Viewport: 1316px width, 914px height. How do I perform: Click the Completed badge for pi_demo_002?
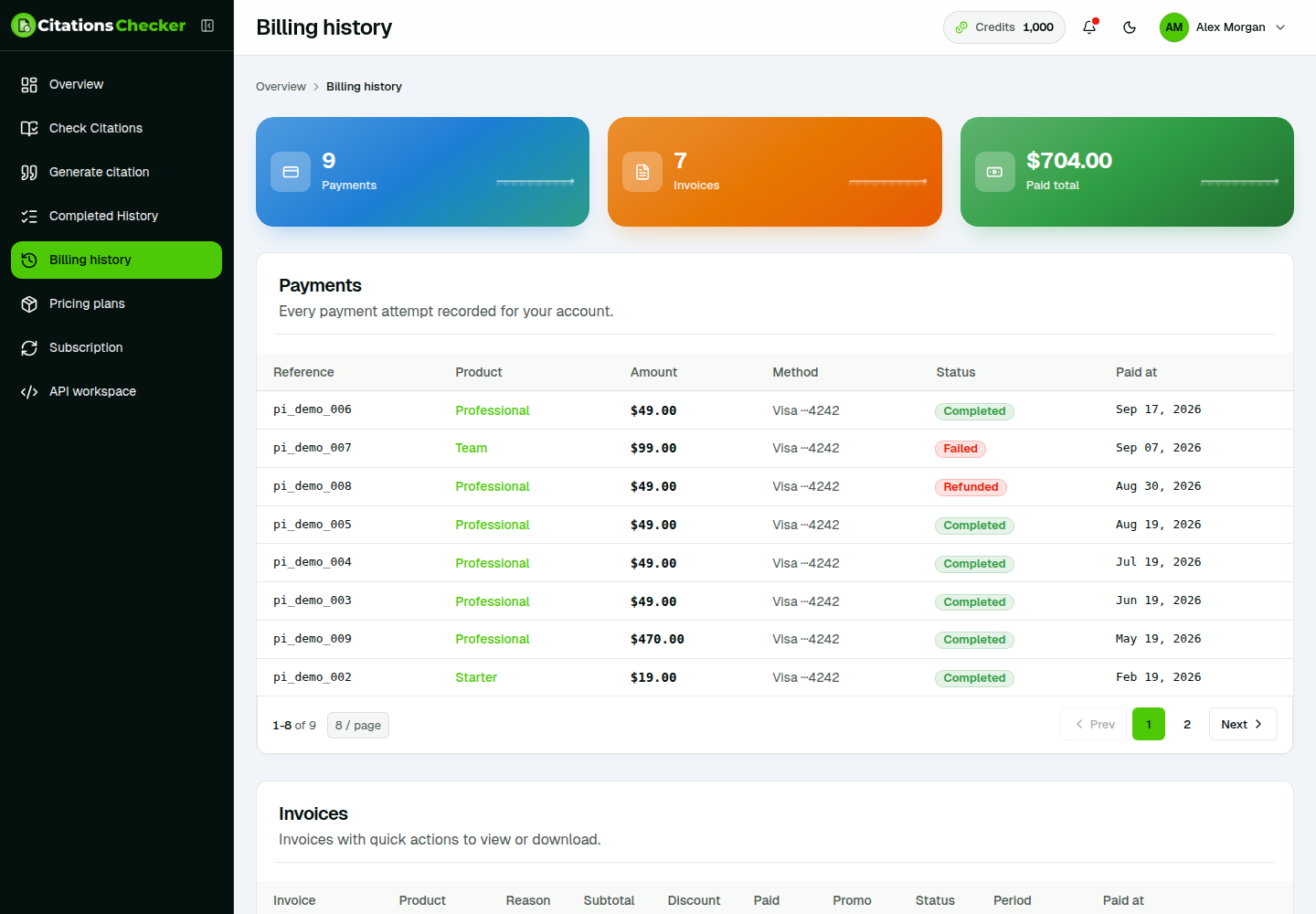974,678
